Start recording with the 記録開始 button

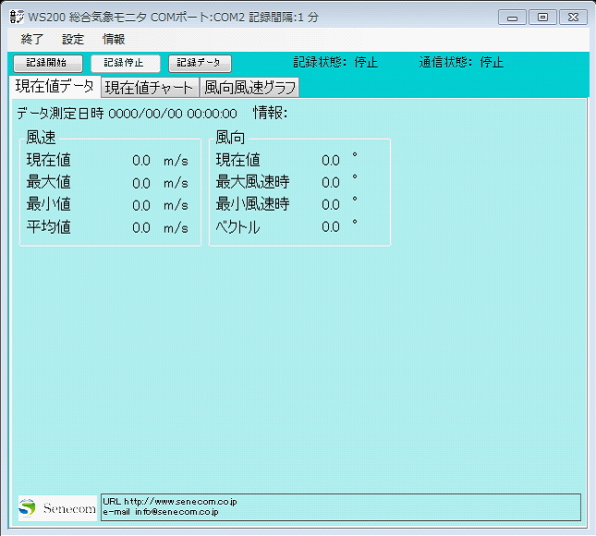click(x=48, y=63)
